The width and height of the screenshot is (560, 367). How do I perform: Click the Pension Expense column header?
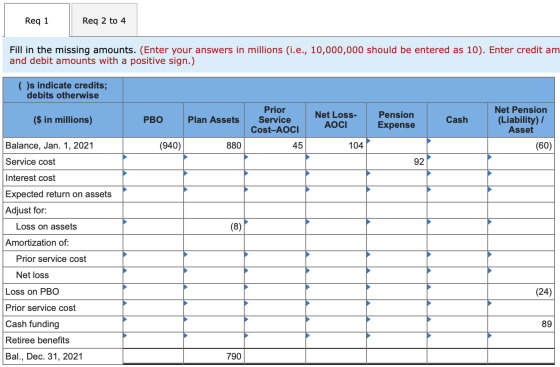tap(396, 120)
